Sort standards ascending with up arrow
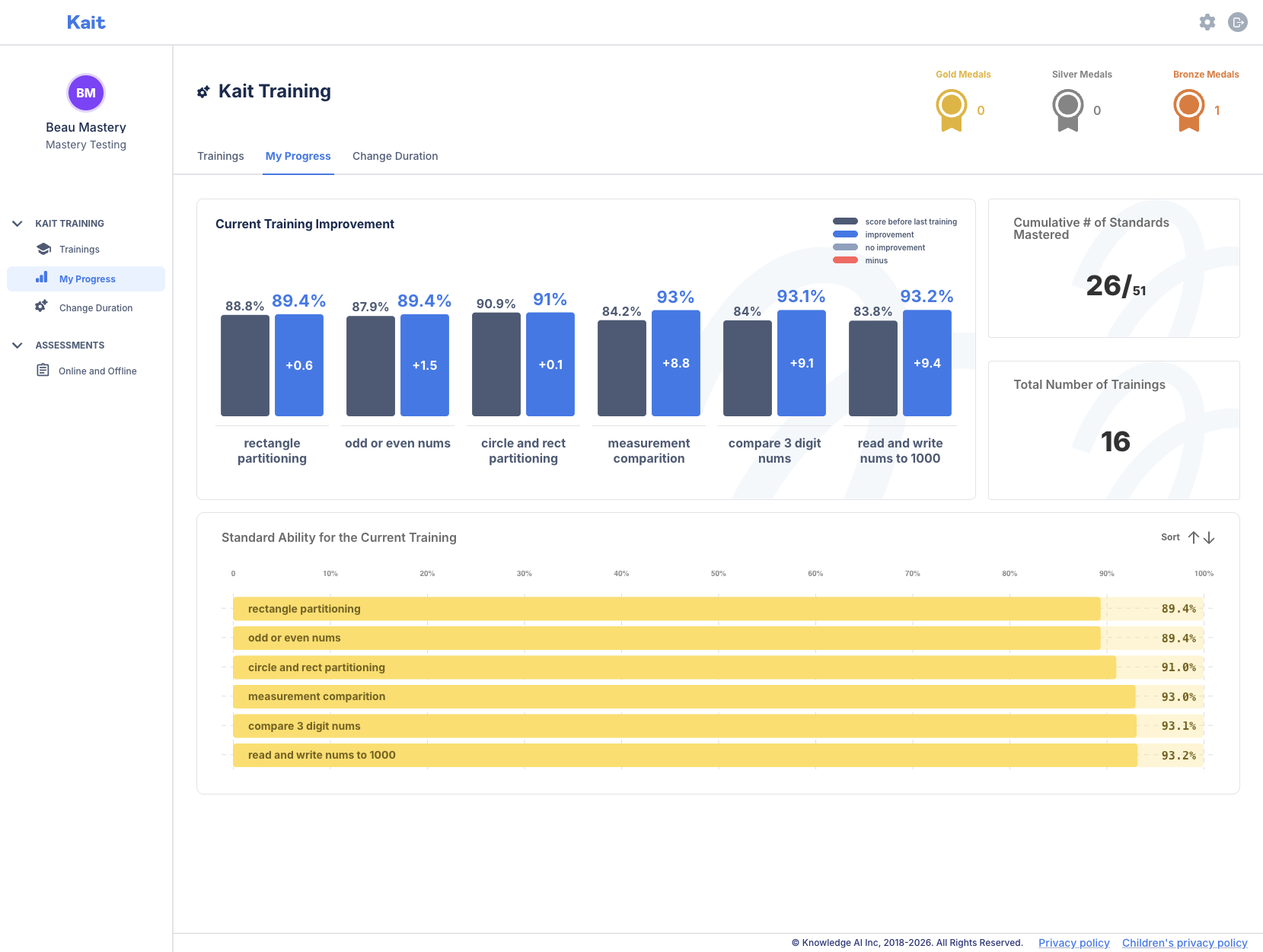Viewport: 1263px width, 952px height. [1194, 537]
